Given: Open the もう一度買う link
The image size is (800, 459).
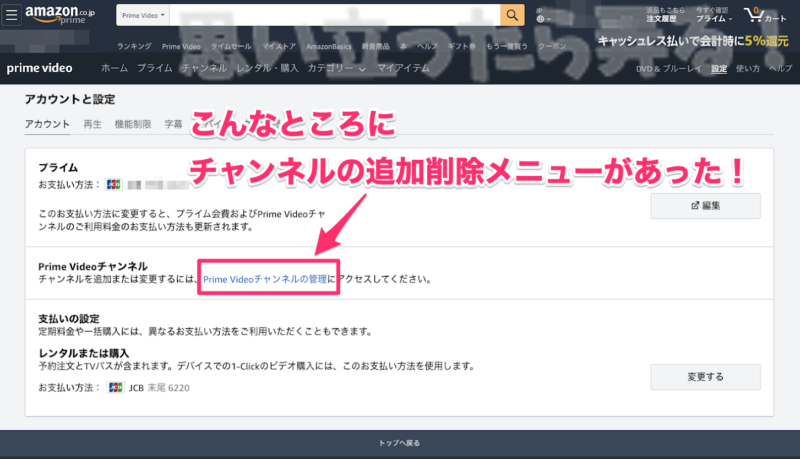Looking at the screenshot, I should [x=507, y=46].
